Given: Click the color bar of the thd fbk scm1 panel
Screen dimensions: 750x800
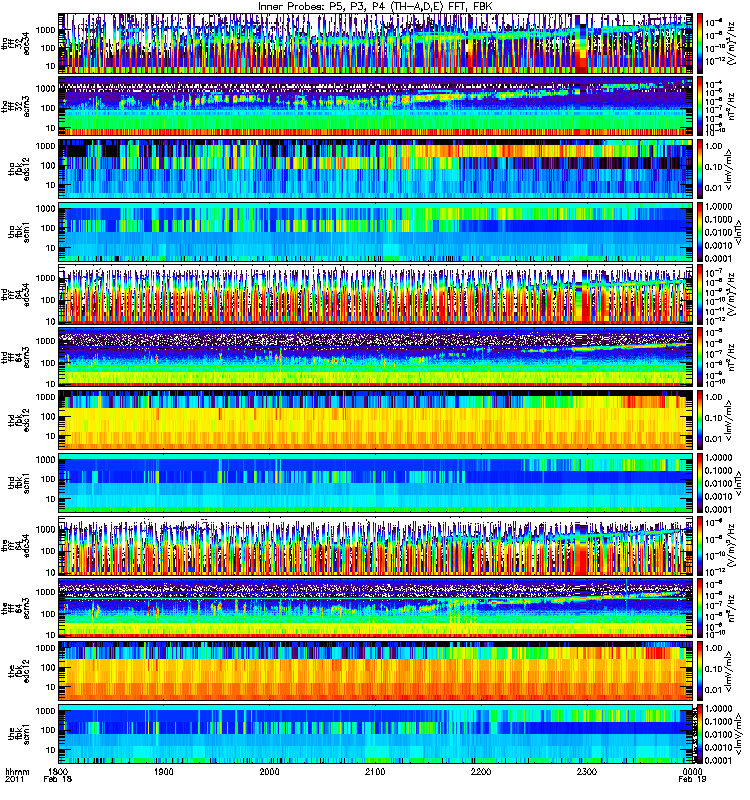Looking at the screenshot, I should pos(701,483).
